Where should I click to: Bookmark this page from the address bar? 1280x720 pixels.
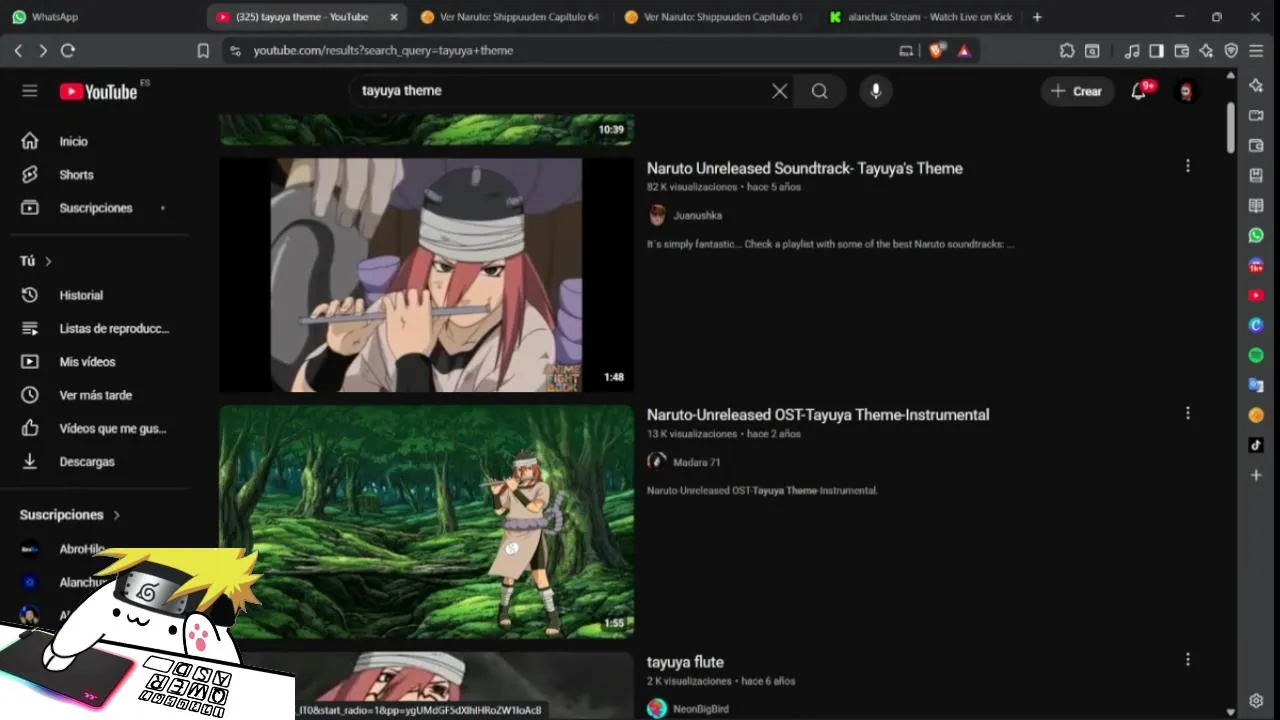pyautogui.click(x=203, y=50)
